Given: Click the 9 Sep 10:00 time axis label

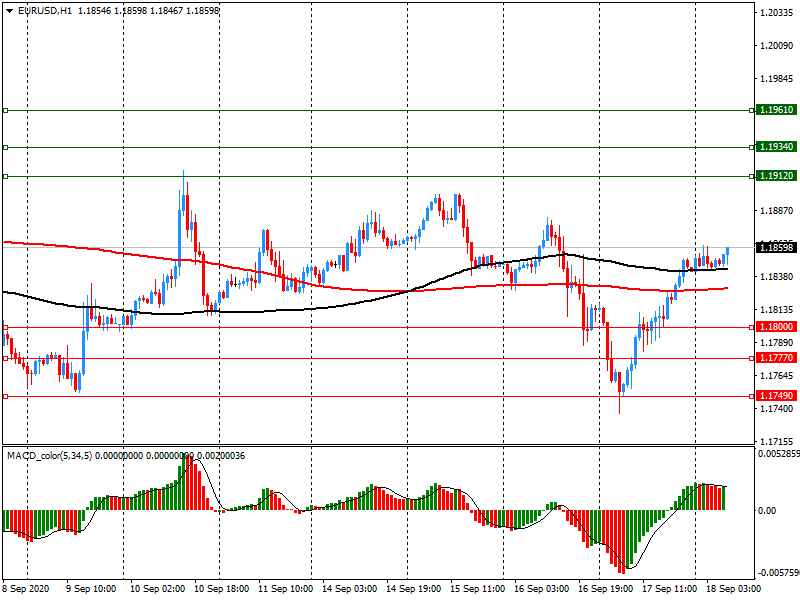Looking at the screenshot, I should coord(91,589).
